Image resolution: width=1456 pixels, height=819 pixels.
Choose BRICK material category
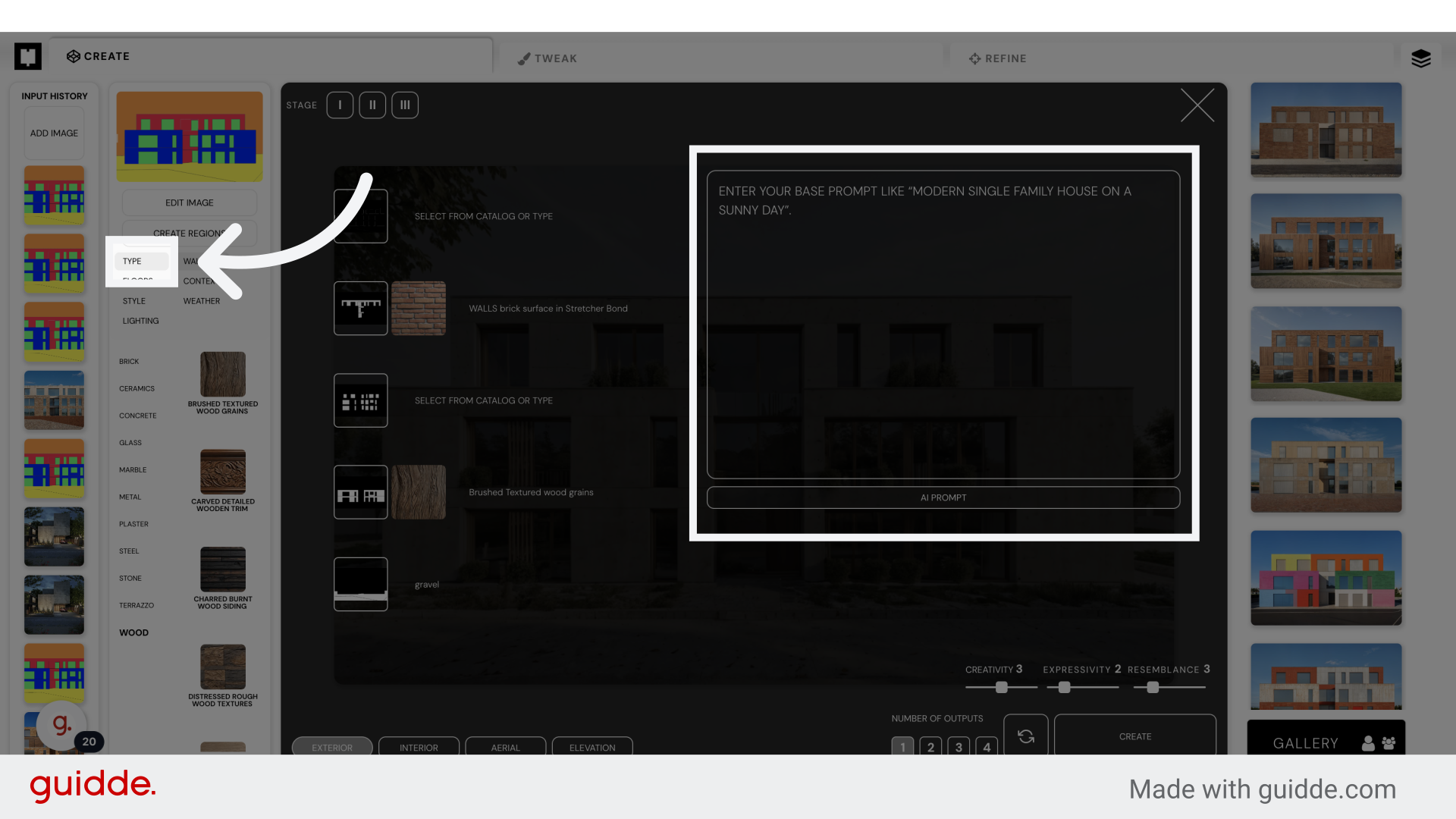(129, 362)
